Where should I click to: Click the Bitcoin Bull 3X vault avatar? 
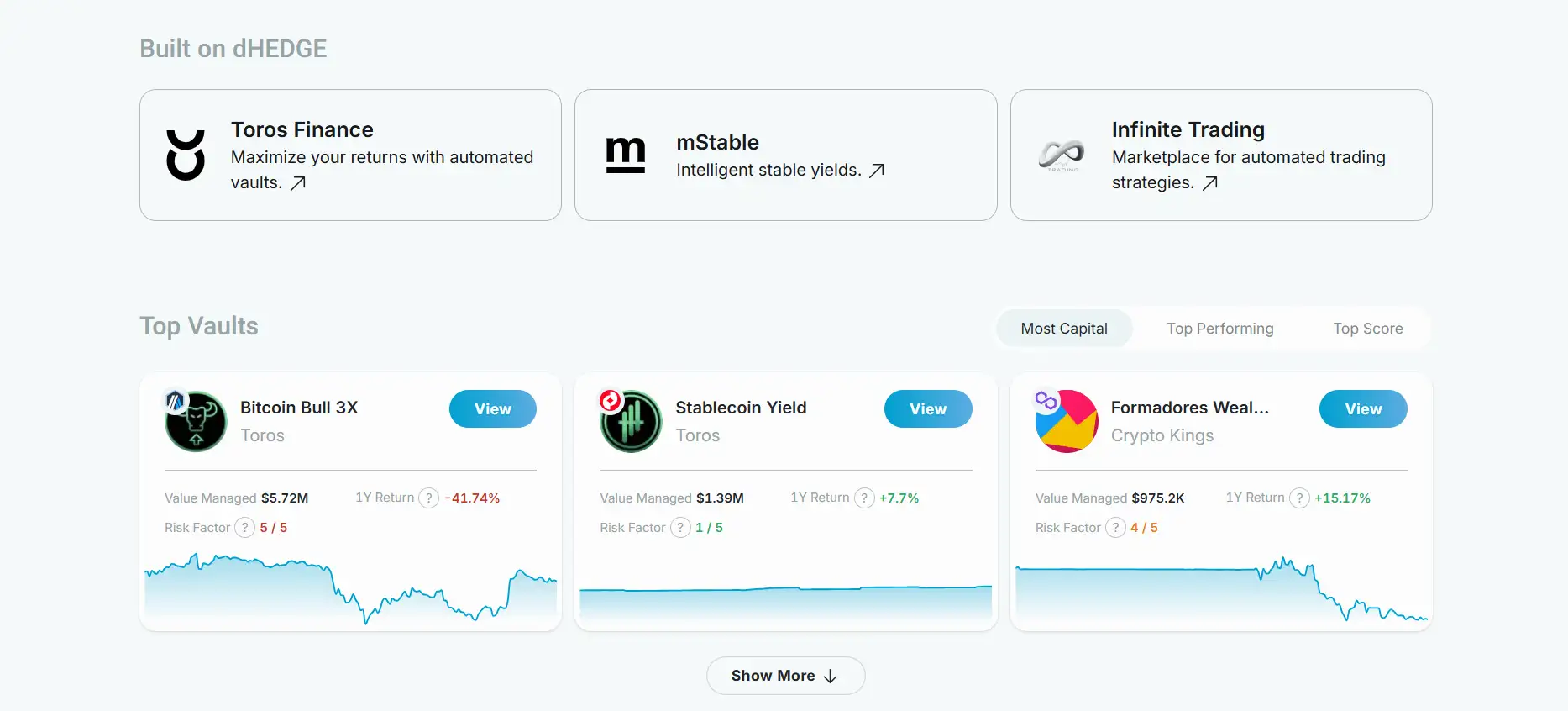(x=196, y=421)
